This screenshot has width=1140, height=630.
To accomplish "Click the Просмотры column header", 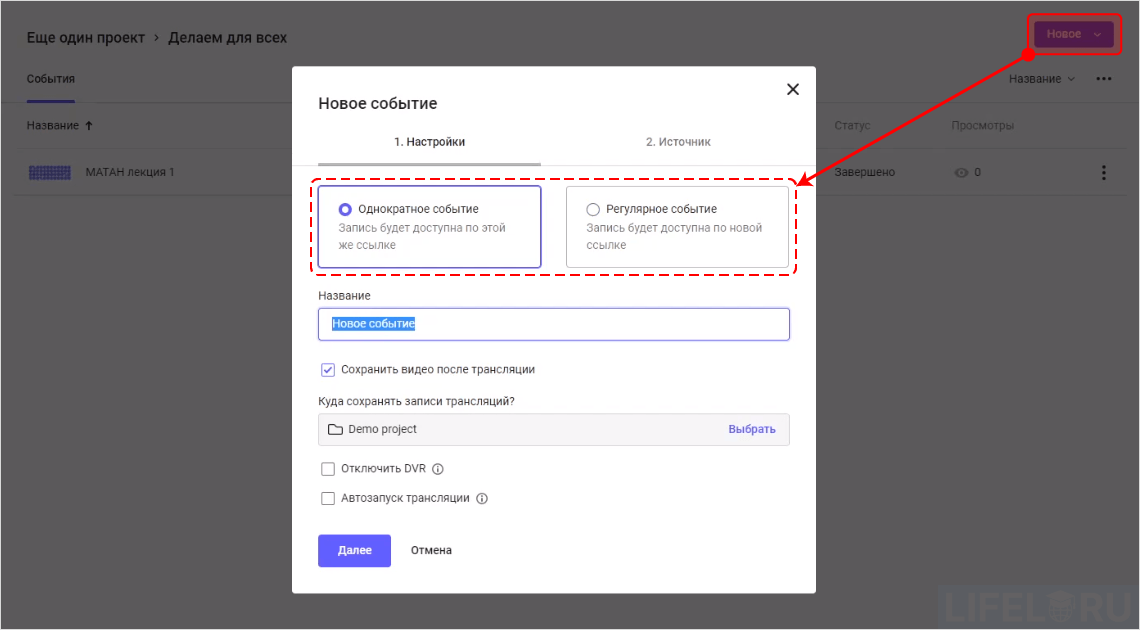I will [x=982, y=126].
